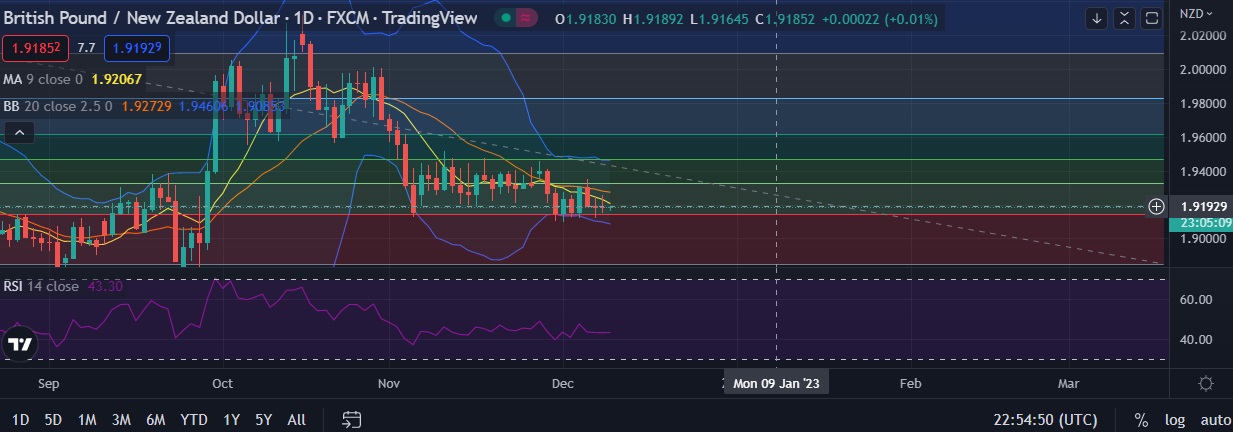Click the TradingView logo at bottom left

[20, 345]
